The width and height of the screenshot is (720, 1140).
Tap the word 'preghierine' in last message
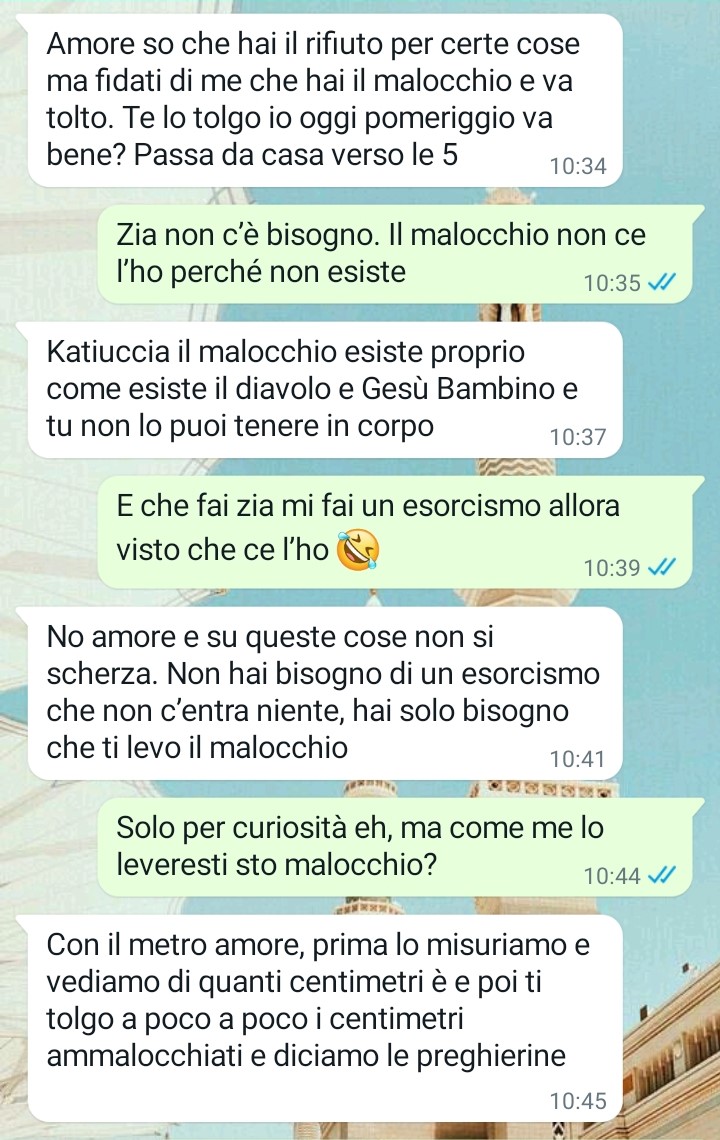(490, 1056)
